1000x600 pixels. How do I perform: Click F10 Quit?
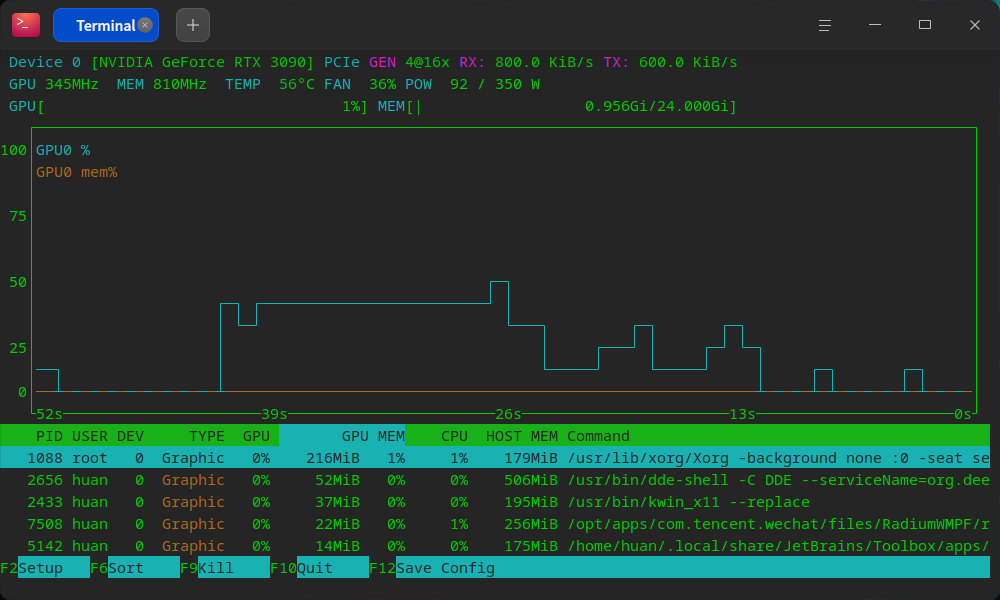pos(319,567)
